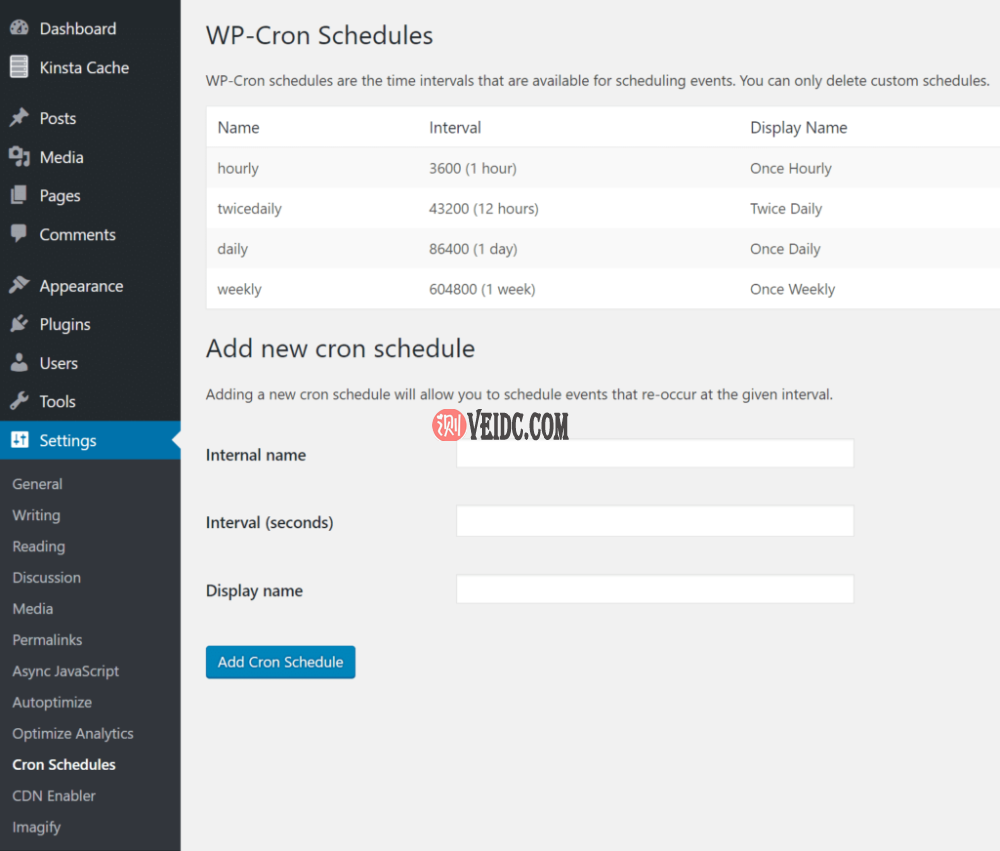Open the General settings submenu
1000x851 pixels.
coord(37,484)
